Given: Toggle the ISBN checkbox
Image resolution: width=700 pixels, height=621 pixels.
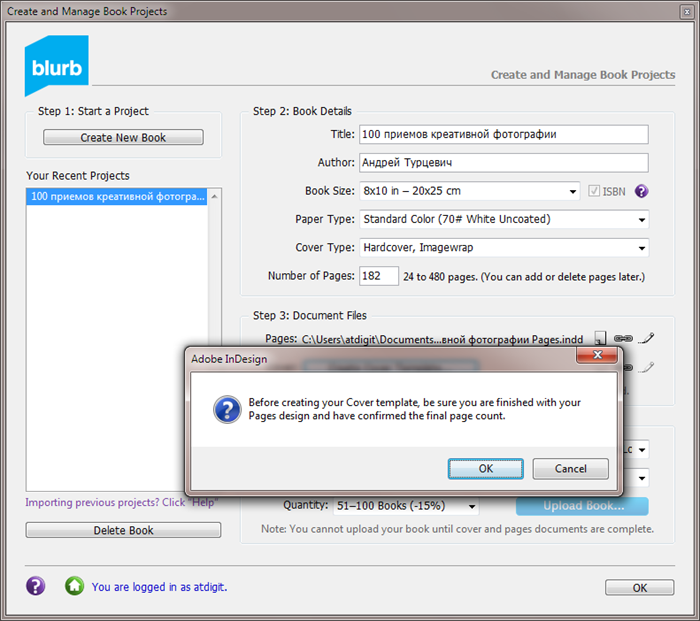Looking at the screenshot, I should pyautogui.click(x=594, y=191).
